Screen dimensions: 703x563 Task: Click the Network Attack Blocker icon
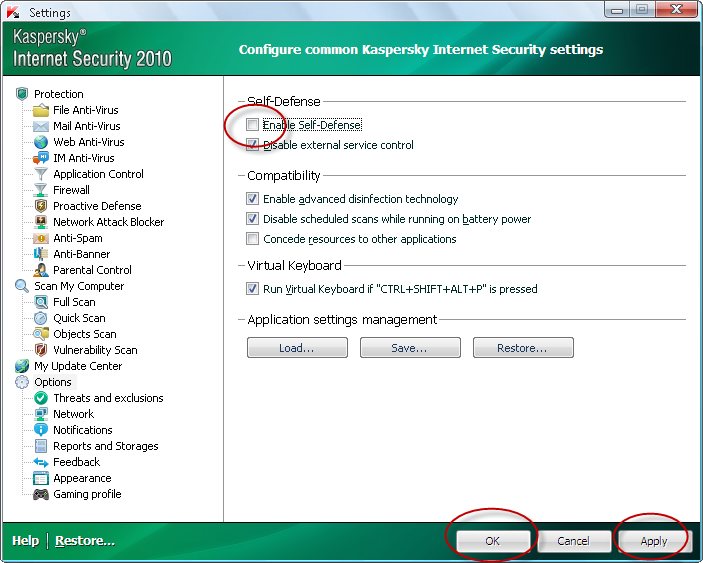[x=41, y=222]
